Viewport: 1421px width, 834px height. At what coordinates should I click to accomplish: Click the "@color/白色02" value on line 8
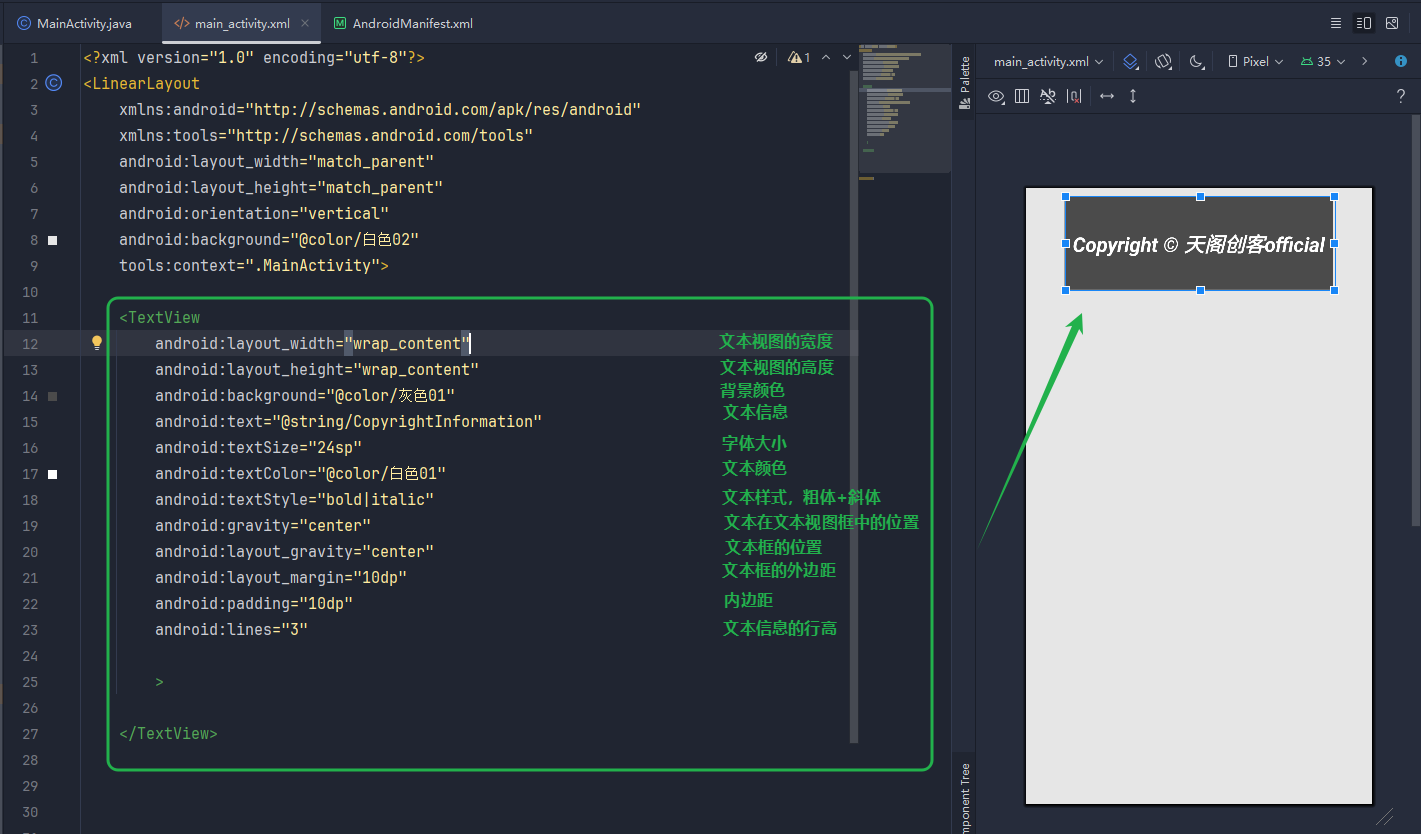(x=353, y=240)
